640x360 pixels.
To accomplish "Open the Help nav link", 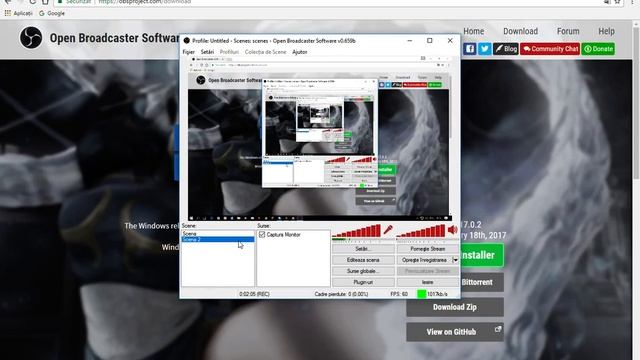I will click(x=606, y=31).
